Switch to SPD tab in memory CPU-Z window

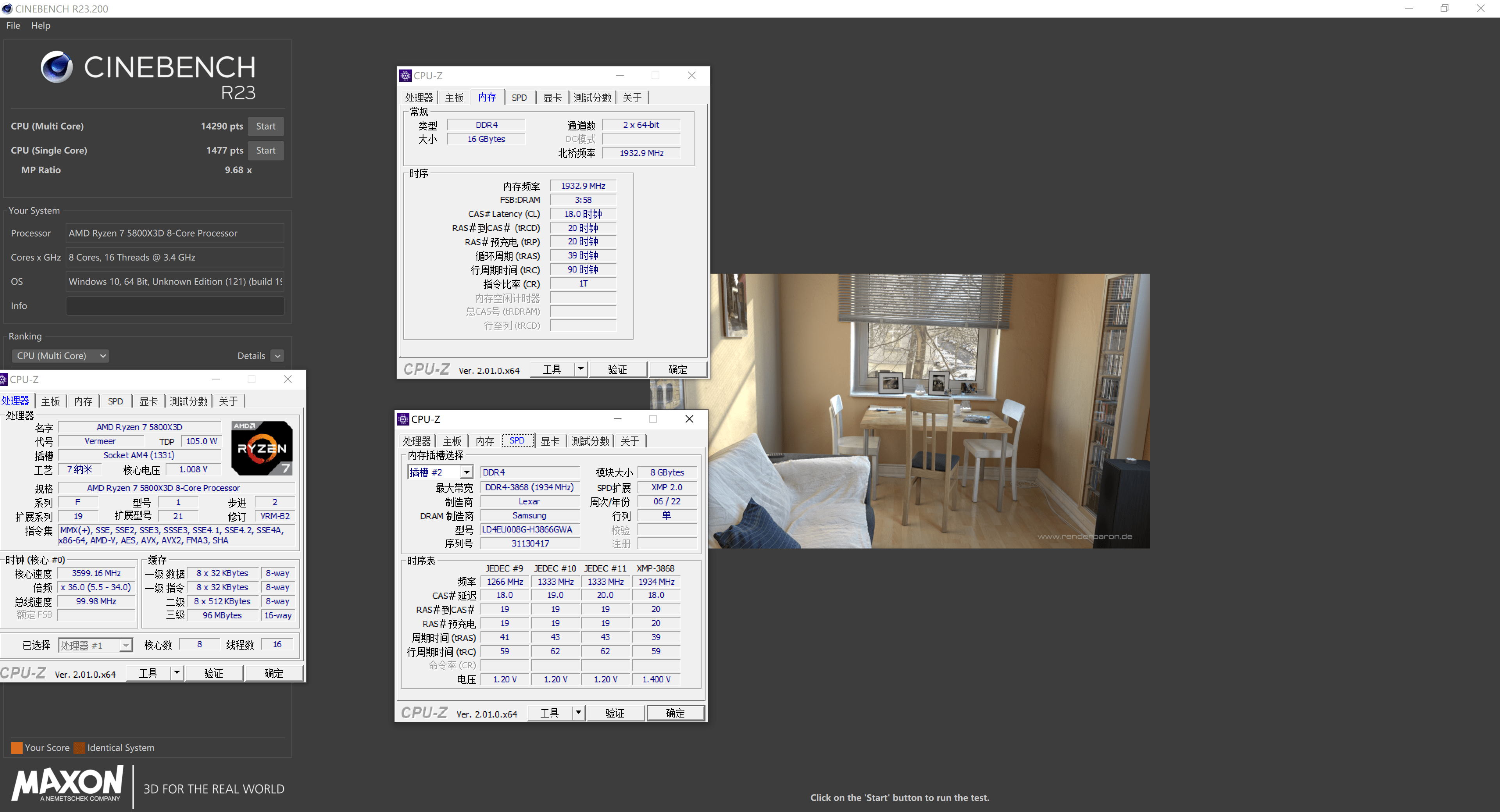click(520, 98)
